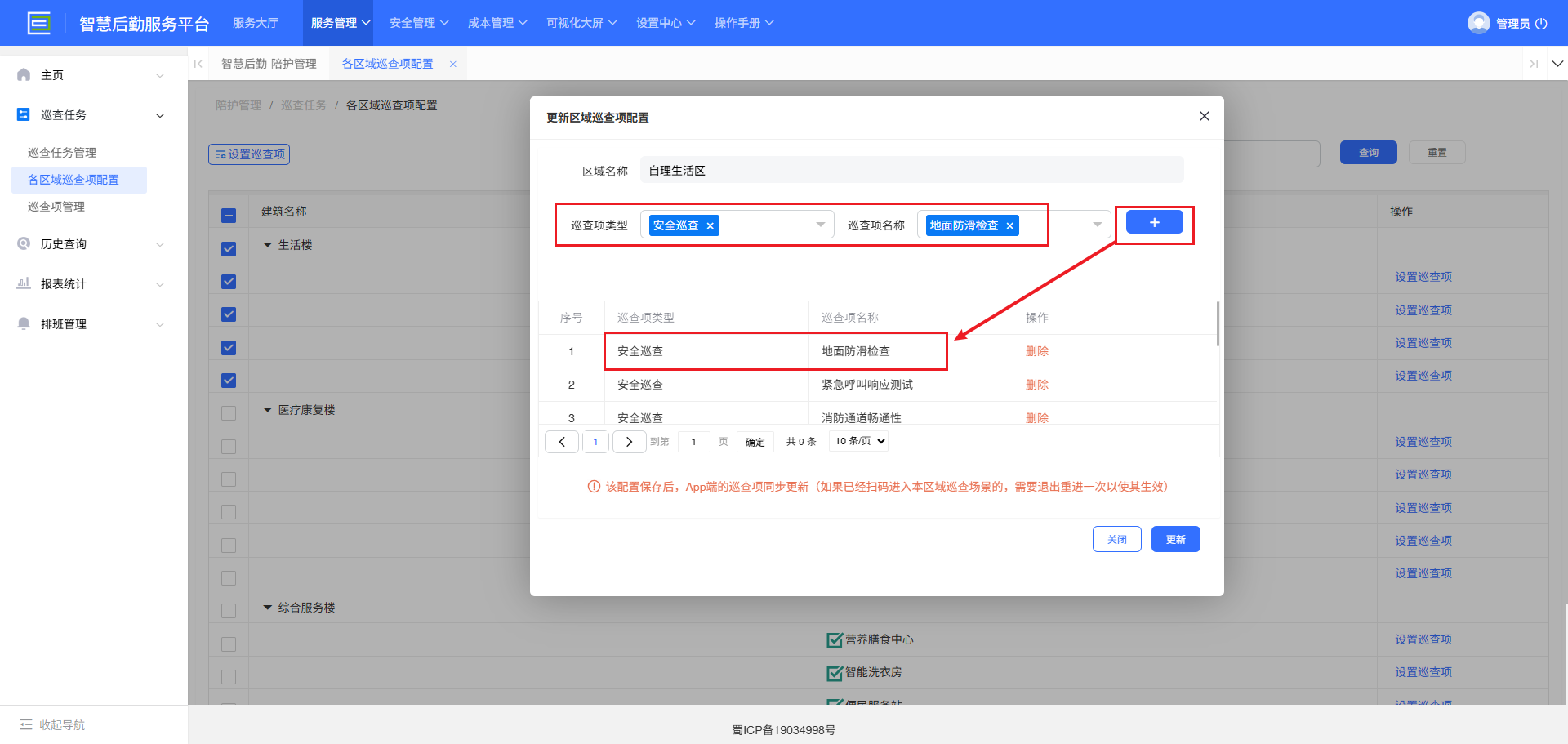Collapse the 生活楼 tree row
The height and width of the screenshot is (744, 1568).
coord(267,245)
